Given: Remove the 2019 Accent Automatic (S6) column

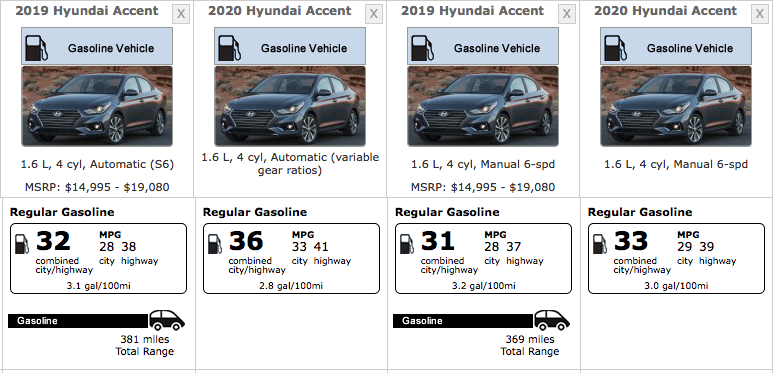Looking at the screenshot, I should 181,14.
